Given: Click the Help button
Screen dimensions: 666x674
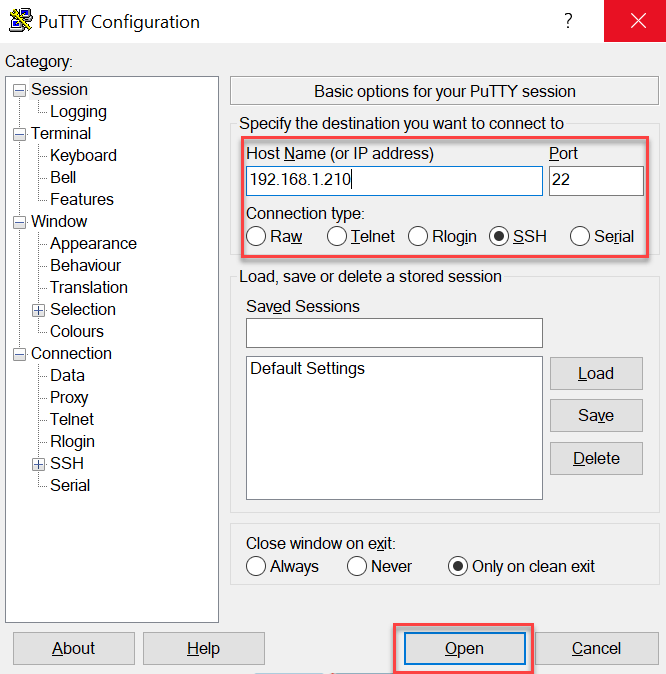Looking at the screenshot, I should tap(204, 648).
